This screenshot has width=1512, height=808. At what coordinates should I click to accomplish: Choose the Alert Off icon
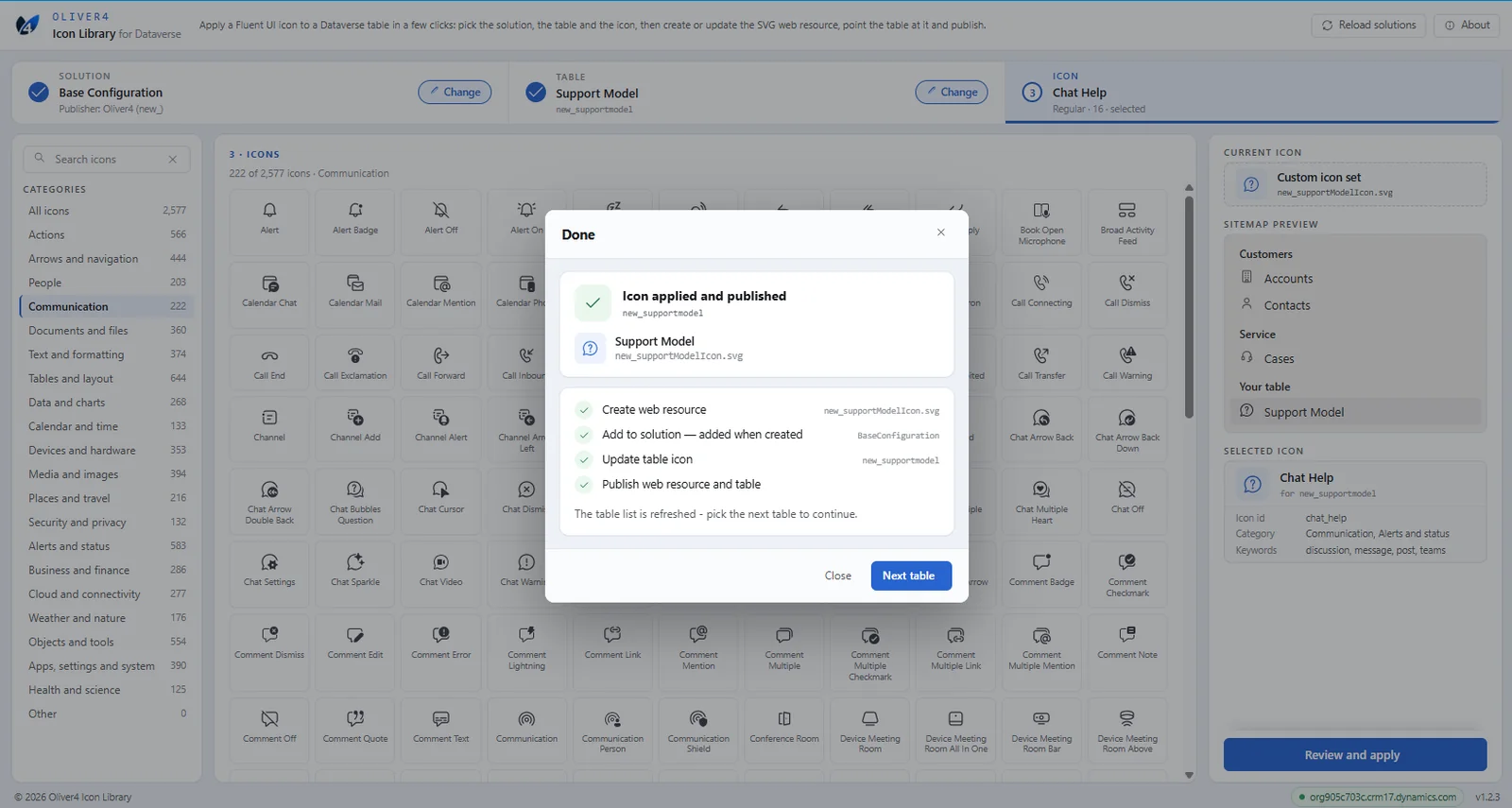[441, 222]
